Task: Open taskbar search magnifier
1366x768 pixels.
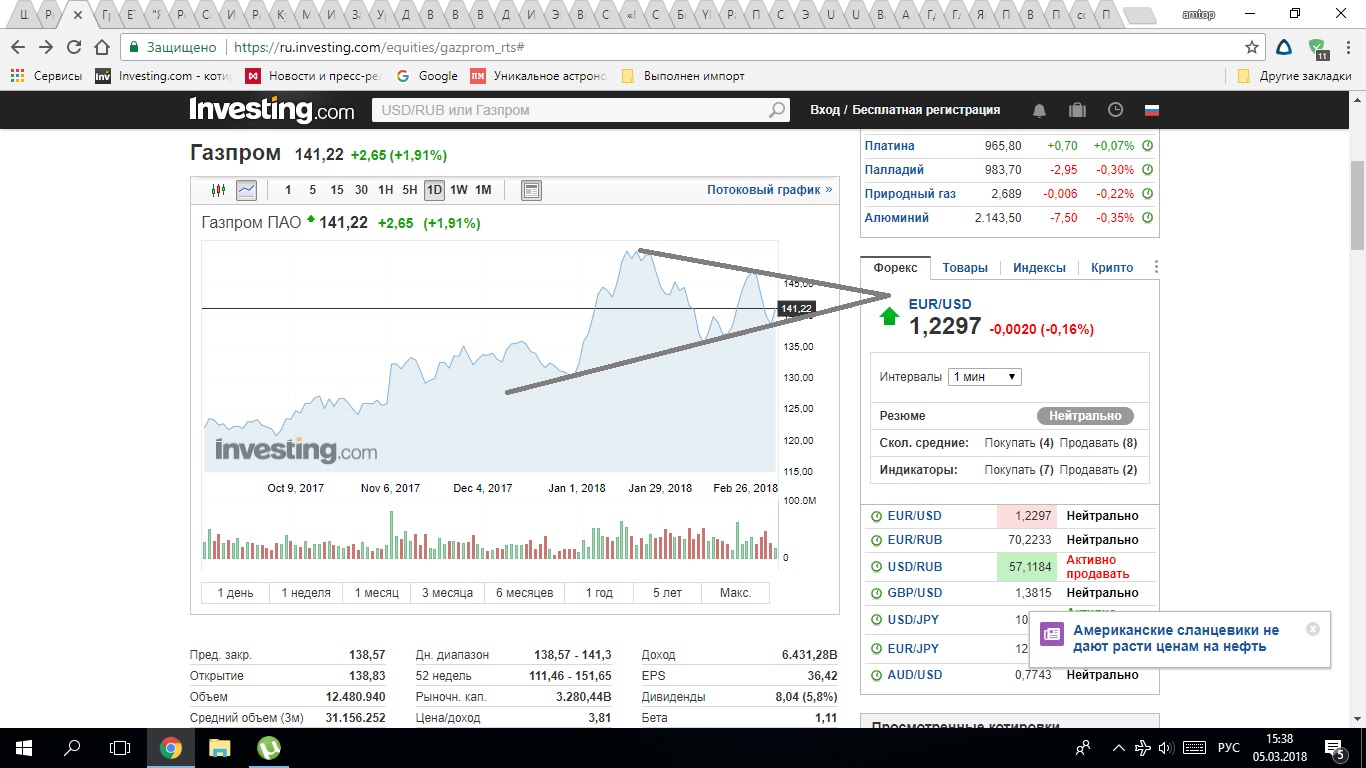Action: 72,747
